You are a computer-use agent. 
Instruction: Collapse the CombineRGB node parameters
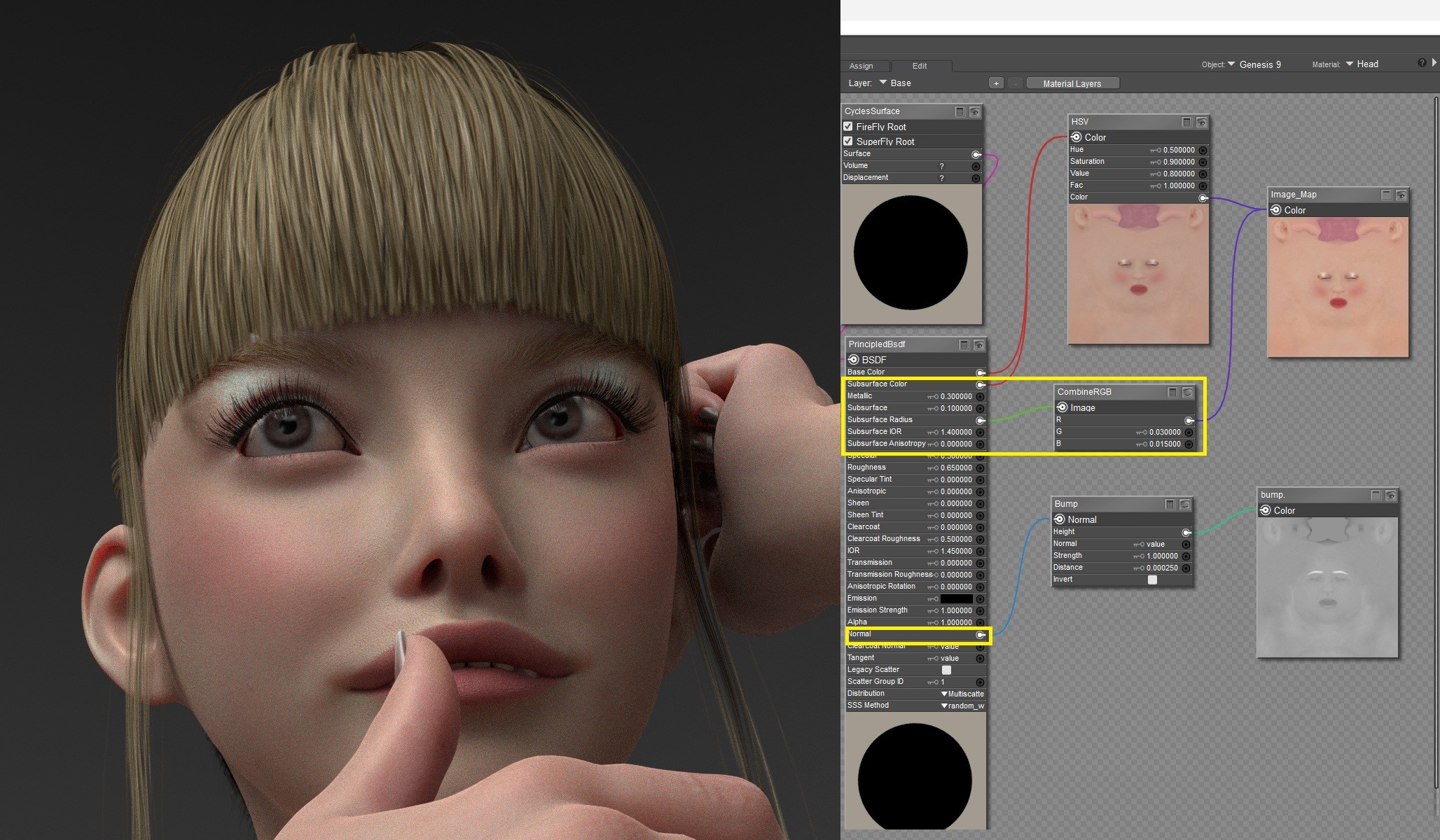[x=1172, y=392]
